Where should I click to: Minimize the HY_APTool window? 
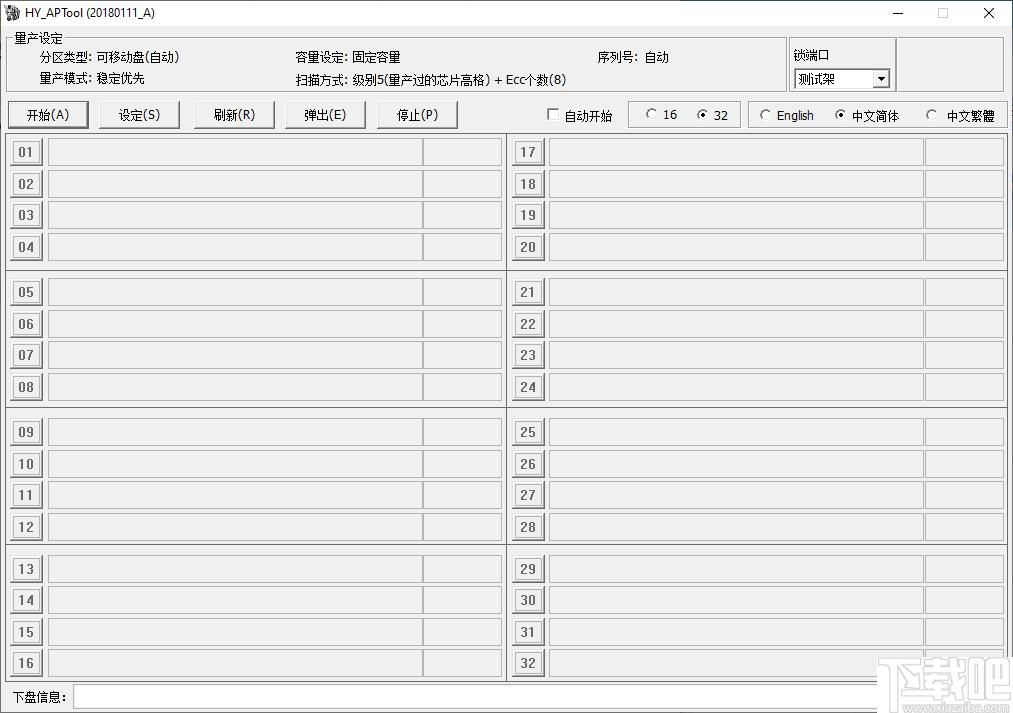(x=897, y=13)
